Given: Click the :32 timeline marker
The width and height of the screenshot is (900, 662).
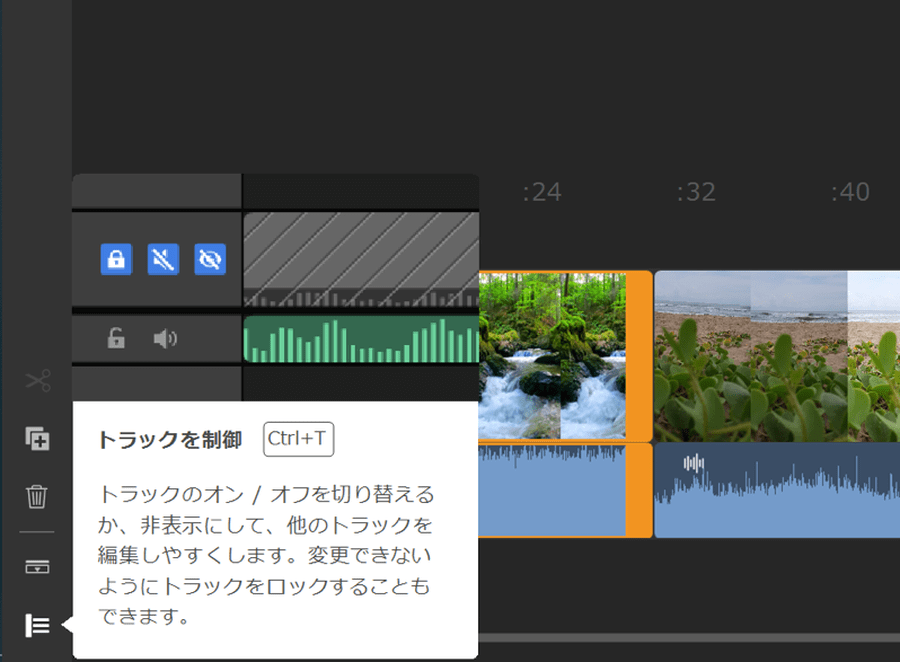Looking at the screenshot, I should click(x=696, y=192).
